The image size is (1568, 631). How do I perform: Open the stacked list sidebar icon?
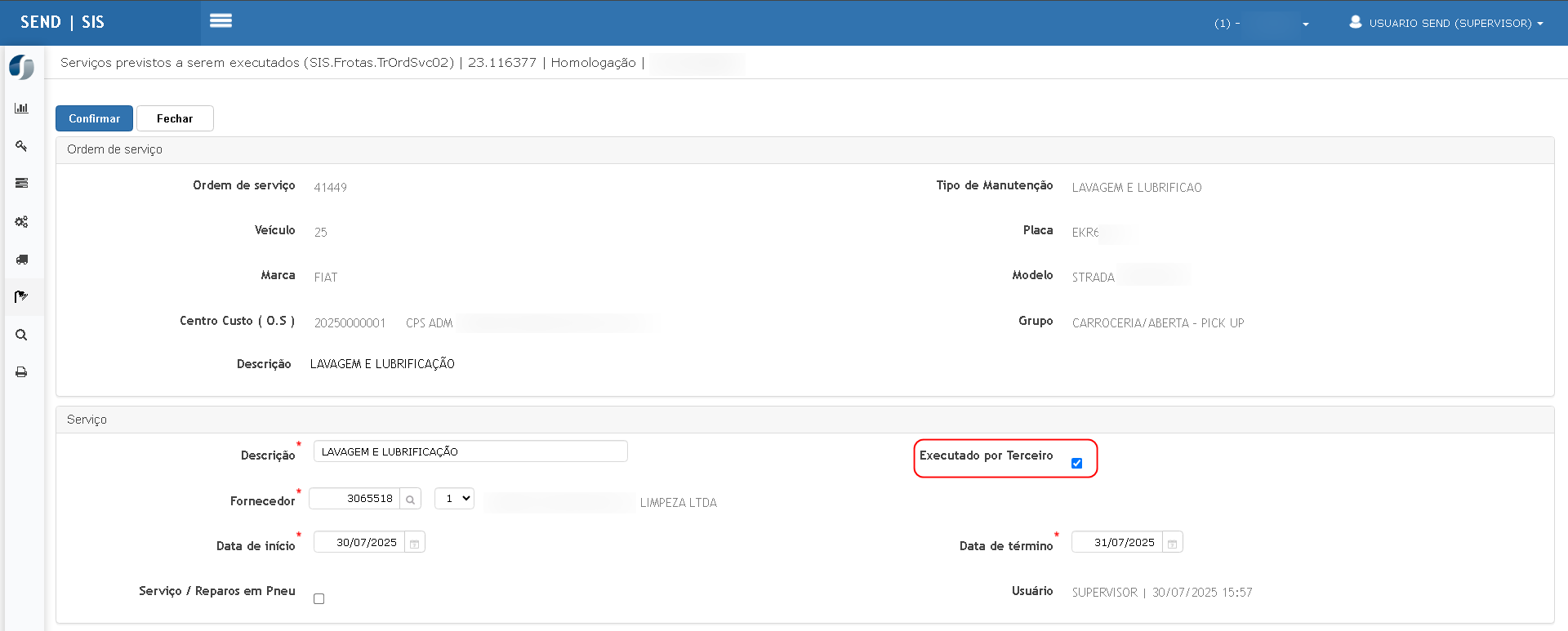[22, 183]
